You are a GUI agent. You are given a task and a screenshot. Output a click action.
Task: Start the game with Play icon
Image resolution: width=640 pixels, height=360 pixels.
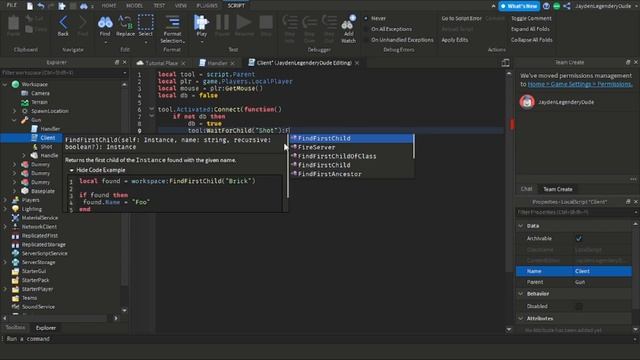(x=201, y=22)
